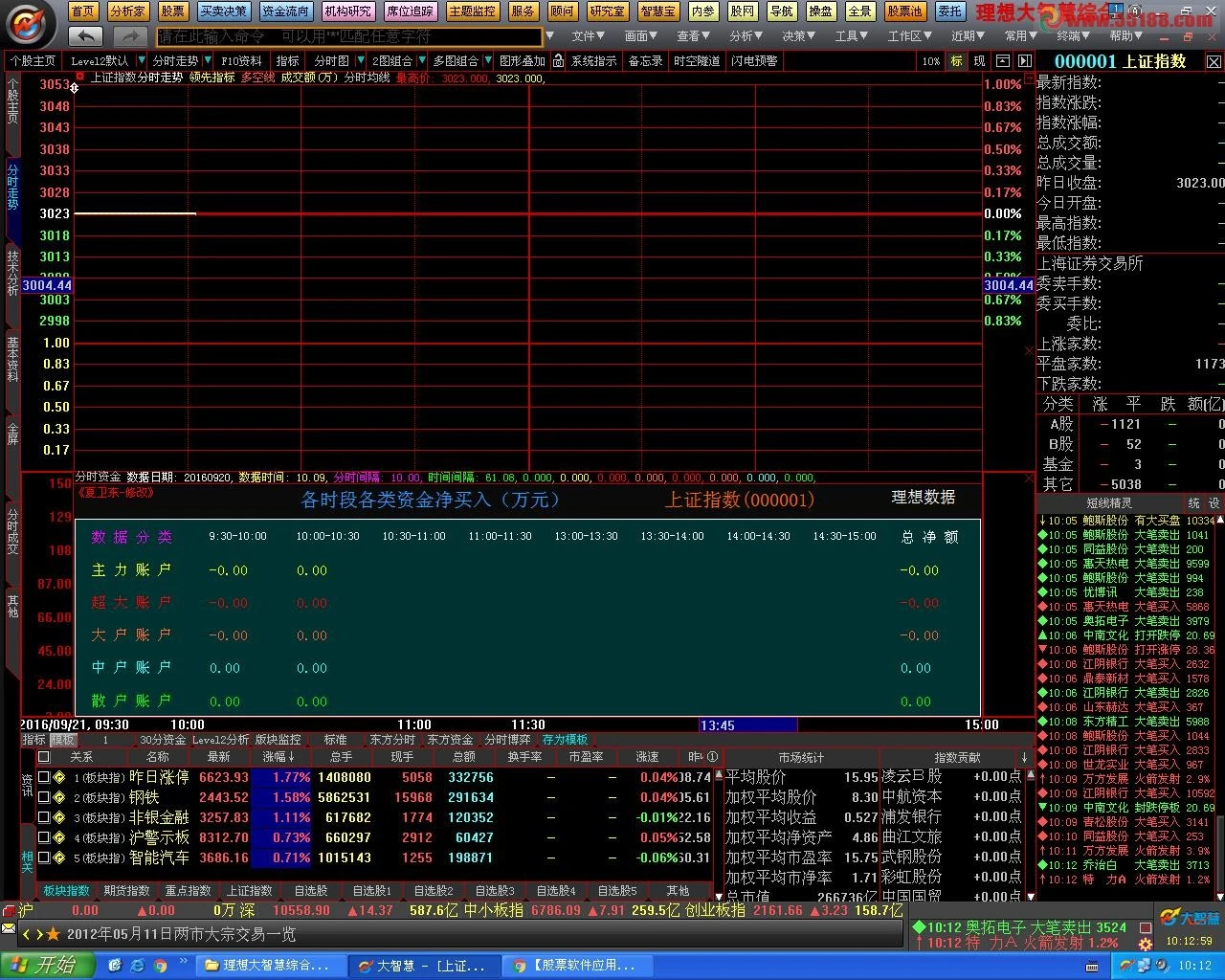The image size is (1225, 980).
Task: Click the 席位追踪 toolbar button
Action: coord(410,11)
